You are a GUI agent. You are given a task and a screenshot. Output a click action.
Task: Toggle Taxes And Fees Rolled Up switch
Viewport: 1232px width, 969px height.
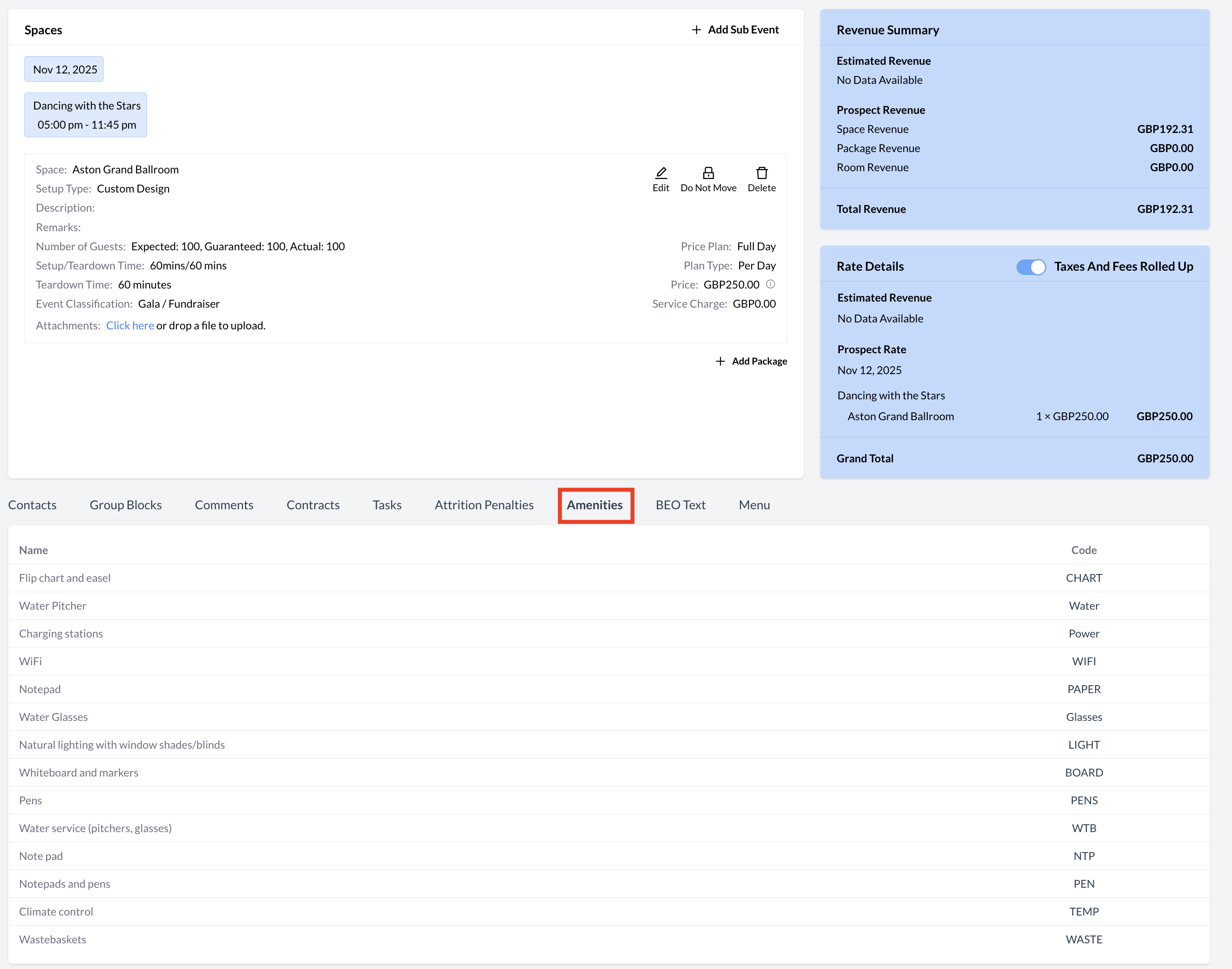1031,267
